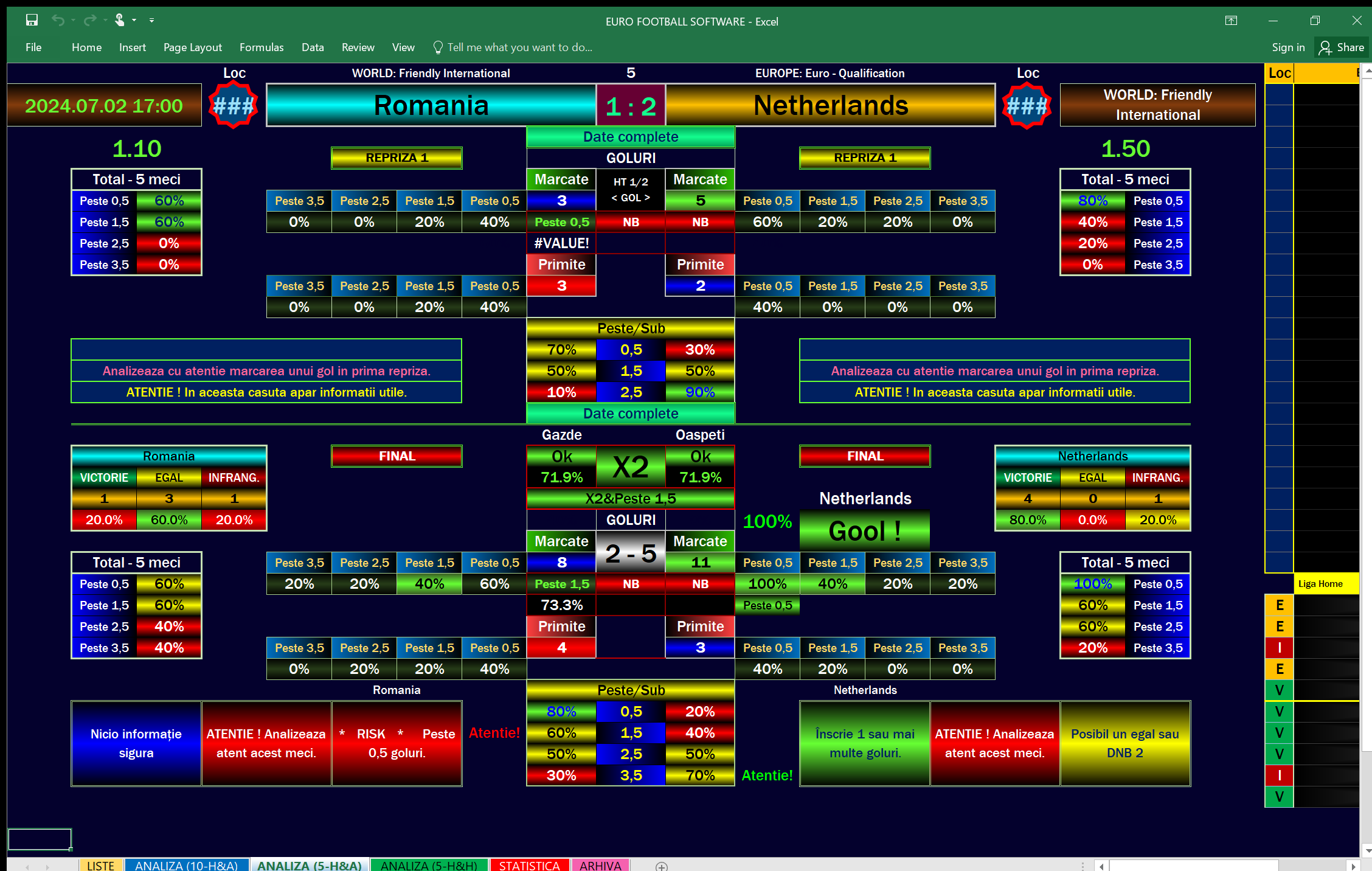The image size is (1372, 871).
Task: Open the Undo history dropdown arrow
Action: click(72, 20)
